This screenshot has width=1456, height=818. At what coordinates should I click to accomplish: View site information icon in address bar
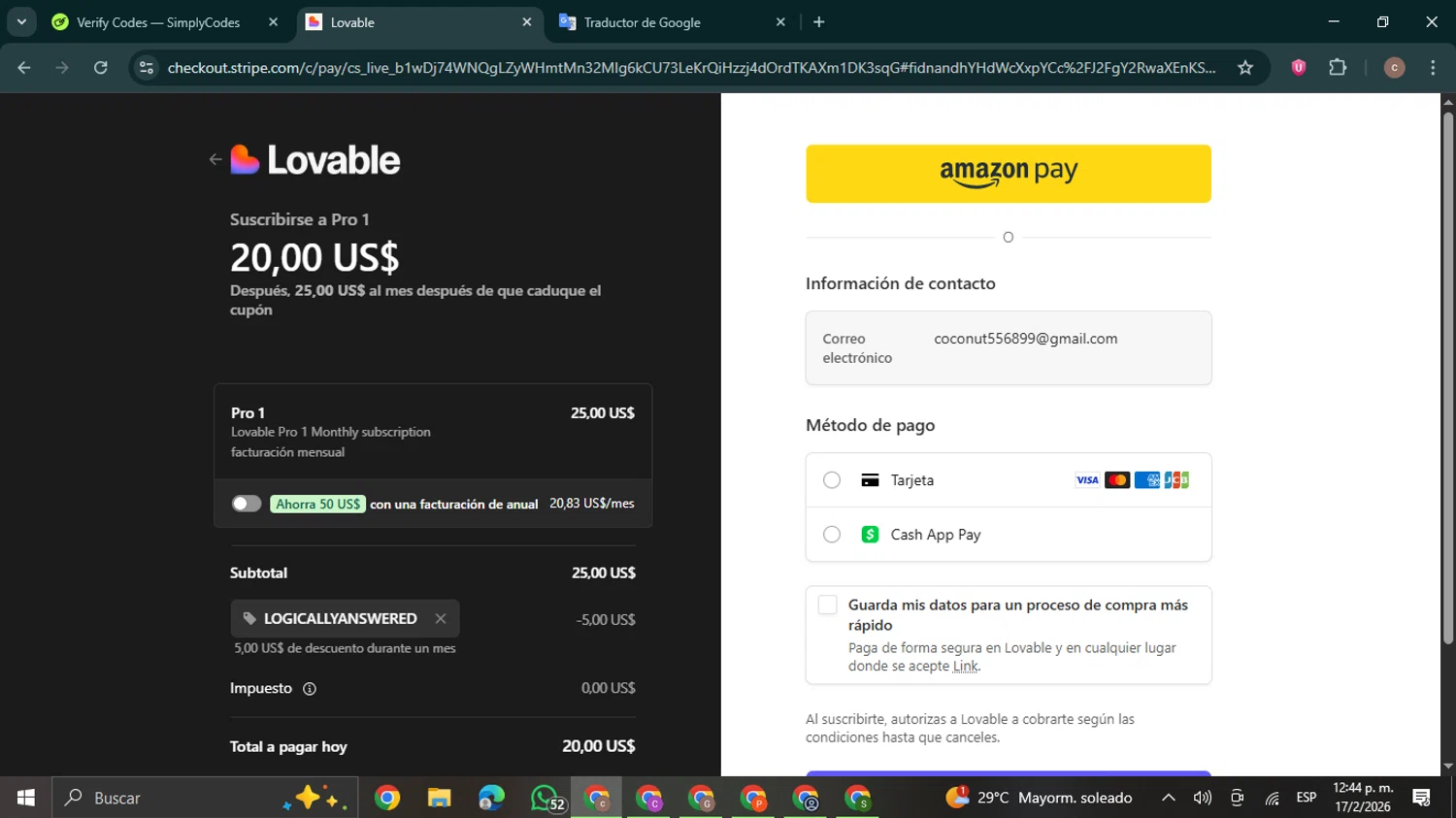pyautogui.click(x=147, y=68)
